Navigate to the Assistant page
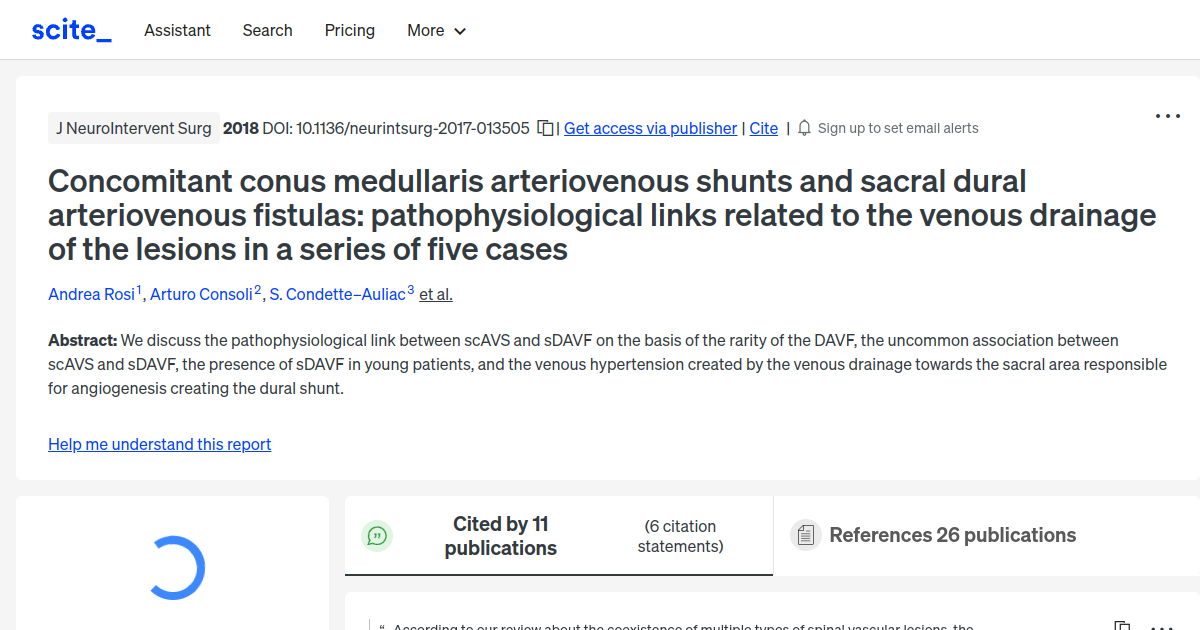Screen dimensions: 1200x630 [177, 30]
